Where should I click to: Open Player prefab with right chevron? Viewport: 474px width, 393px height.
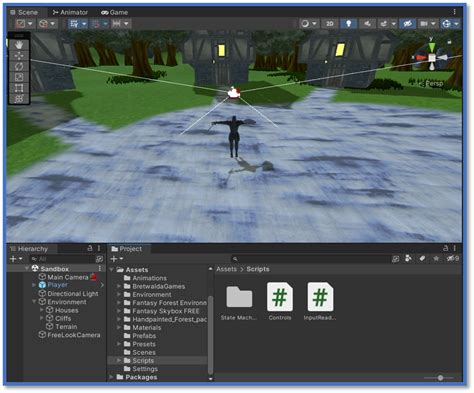[102, 285]
